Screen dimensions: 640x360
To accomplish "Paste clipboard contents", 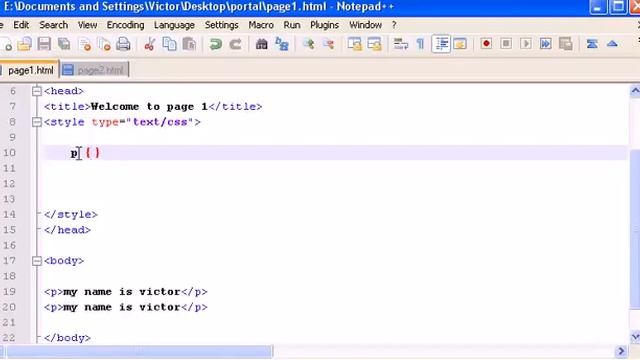I will pyautogui.click(x=189, y=44).
